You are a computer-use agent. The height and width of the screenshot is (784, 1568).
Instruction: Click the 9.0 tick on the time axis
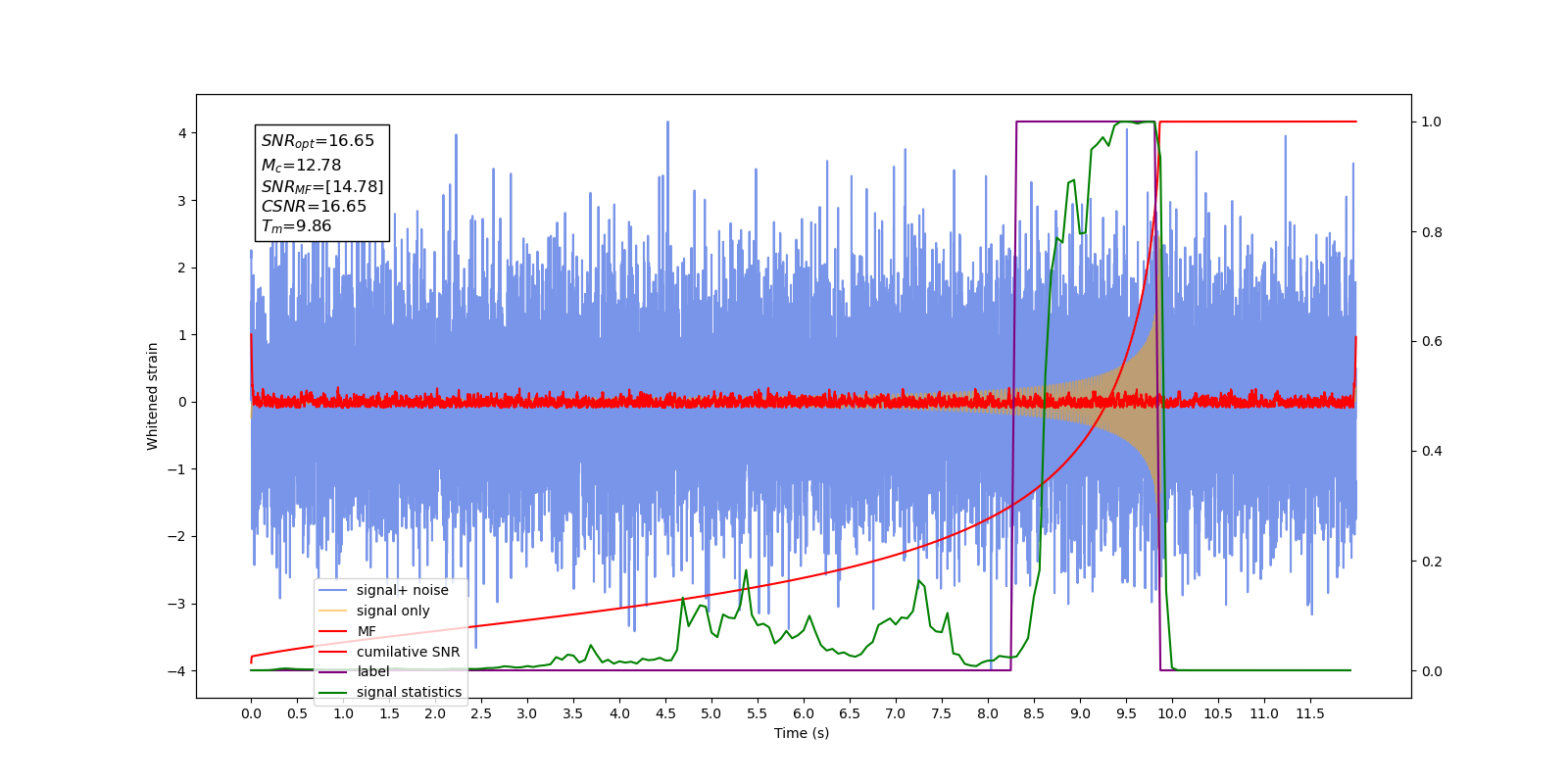pos(1080,713)
